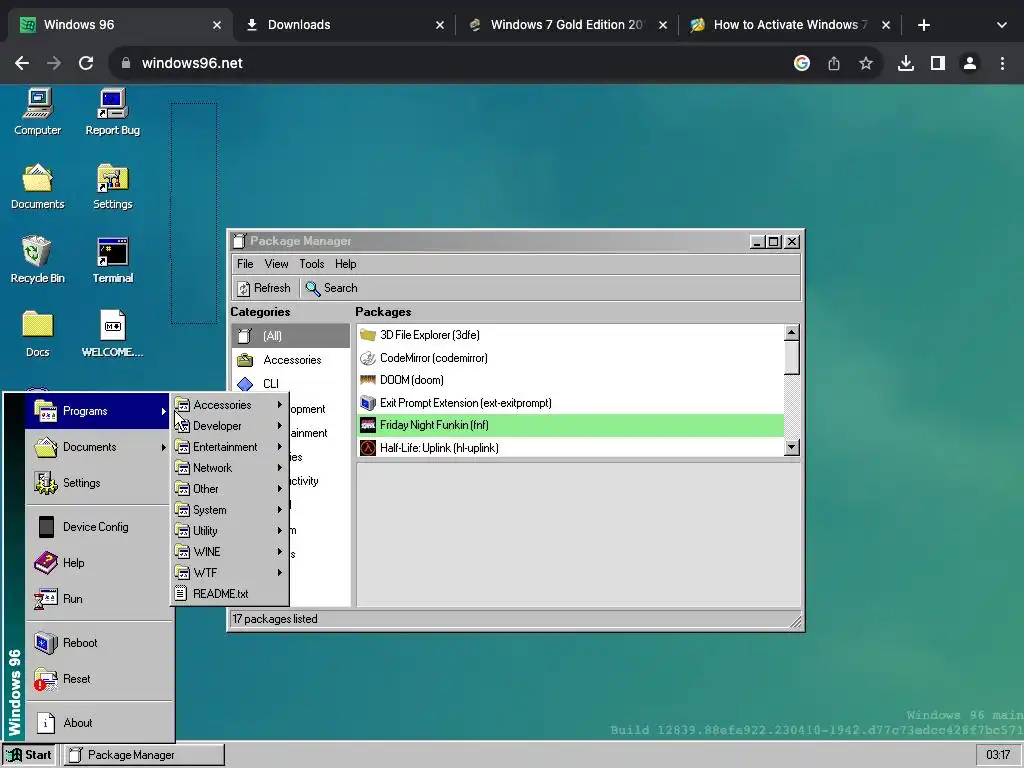
Task: Open browser downloads icon
Action: coord(906,63)
